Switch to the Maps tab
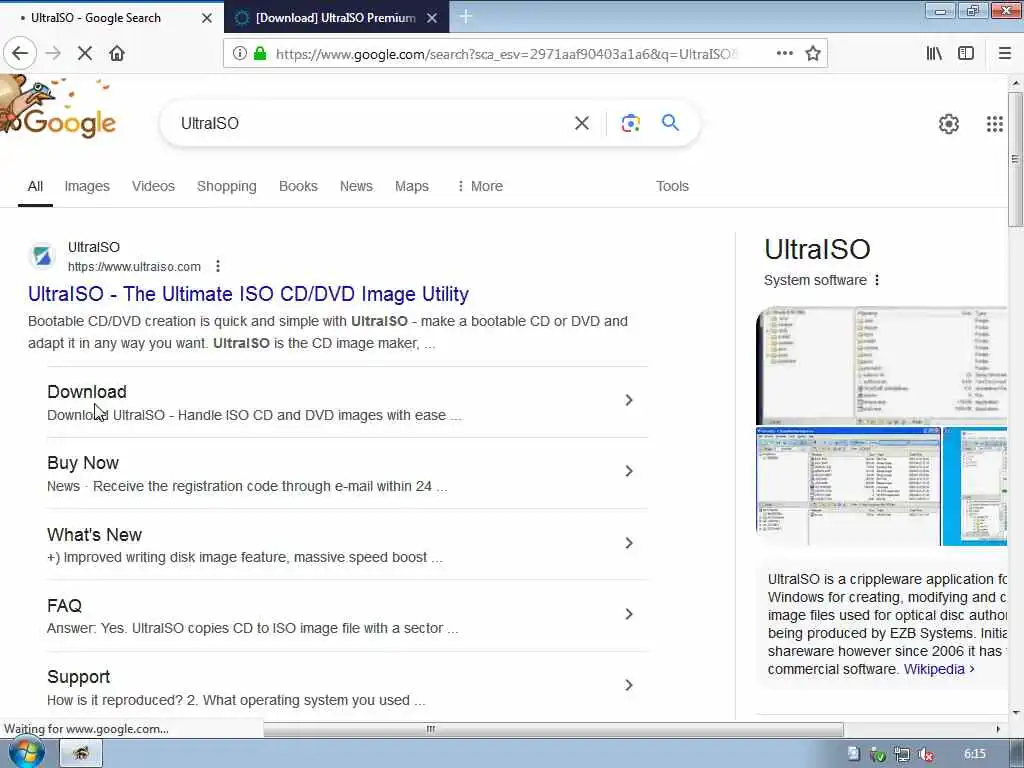The height and width of the screenshot is (768, 1024). [412, 186]
